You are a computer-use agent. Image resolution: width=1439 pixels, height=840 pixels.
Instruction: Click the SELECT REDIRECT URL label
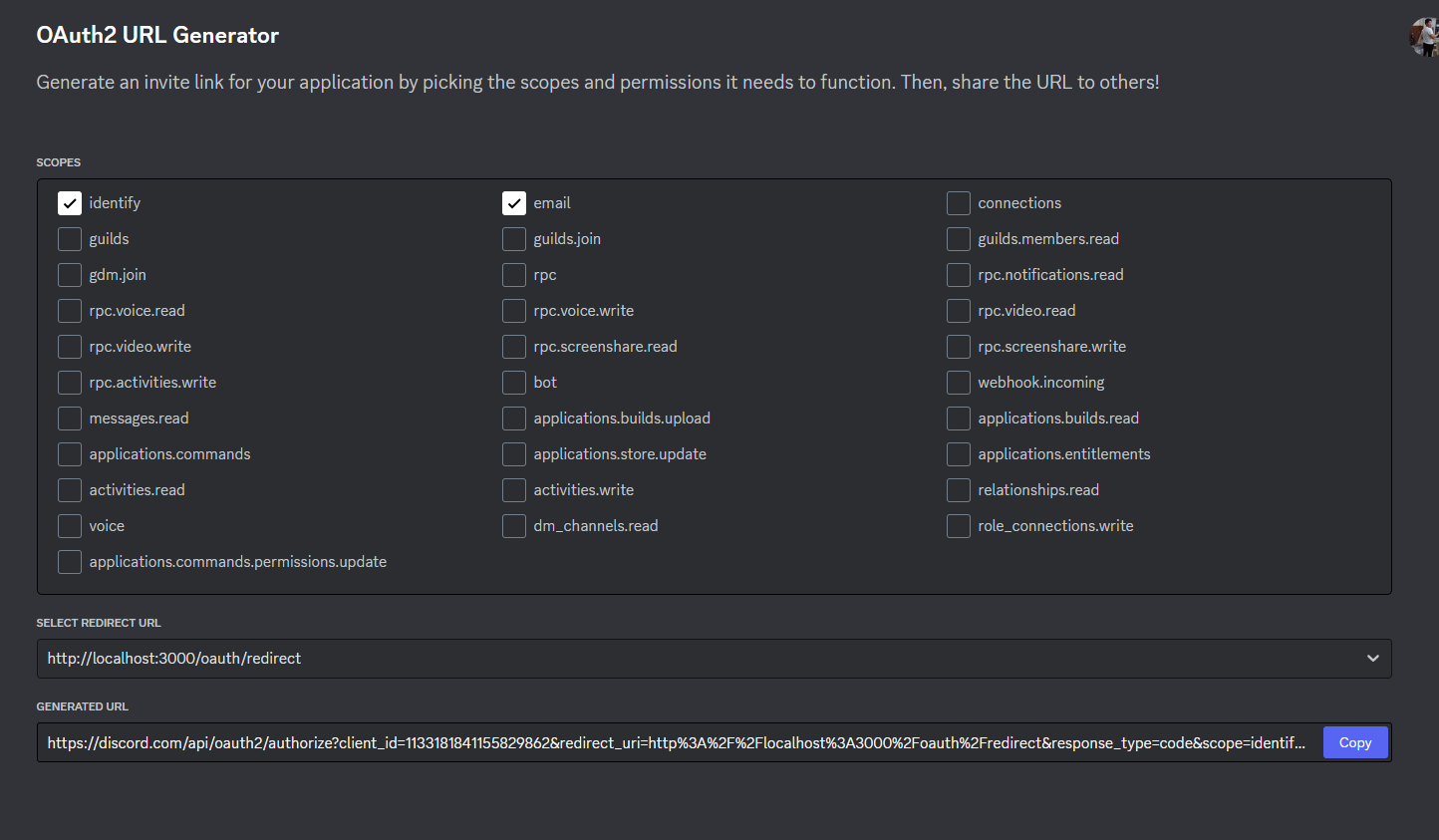point(99,623)
